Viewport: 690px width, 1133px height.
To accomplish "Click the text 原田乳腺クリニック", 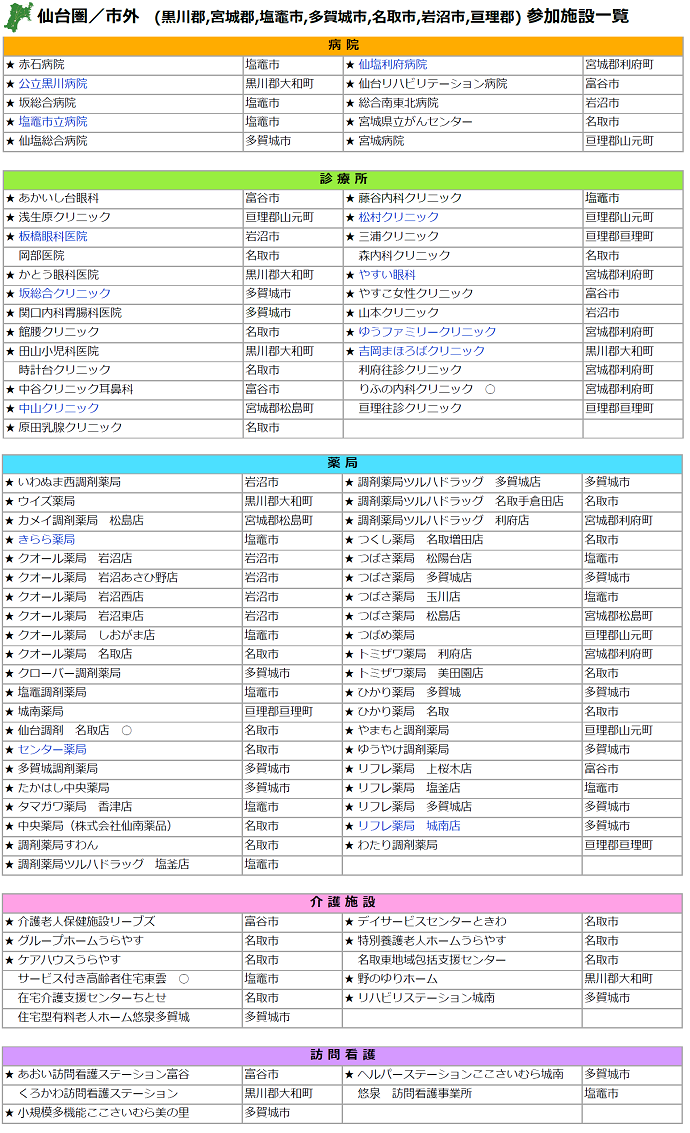I will (70, 428).
